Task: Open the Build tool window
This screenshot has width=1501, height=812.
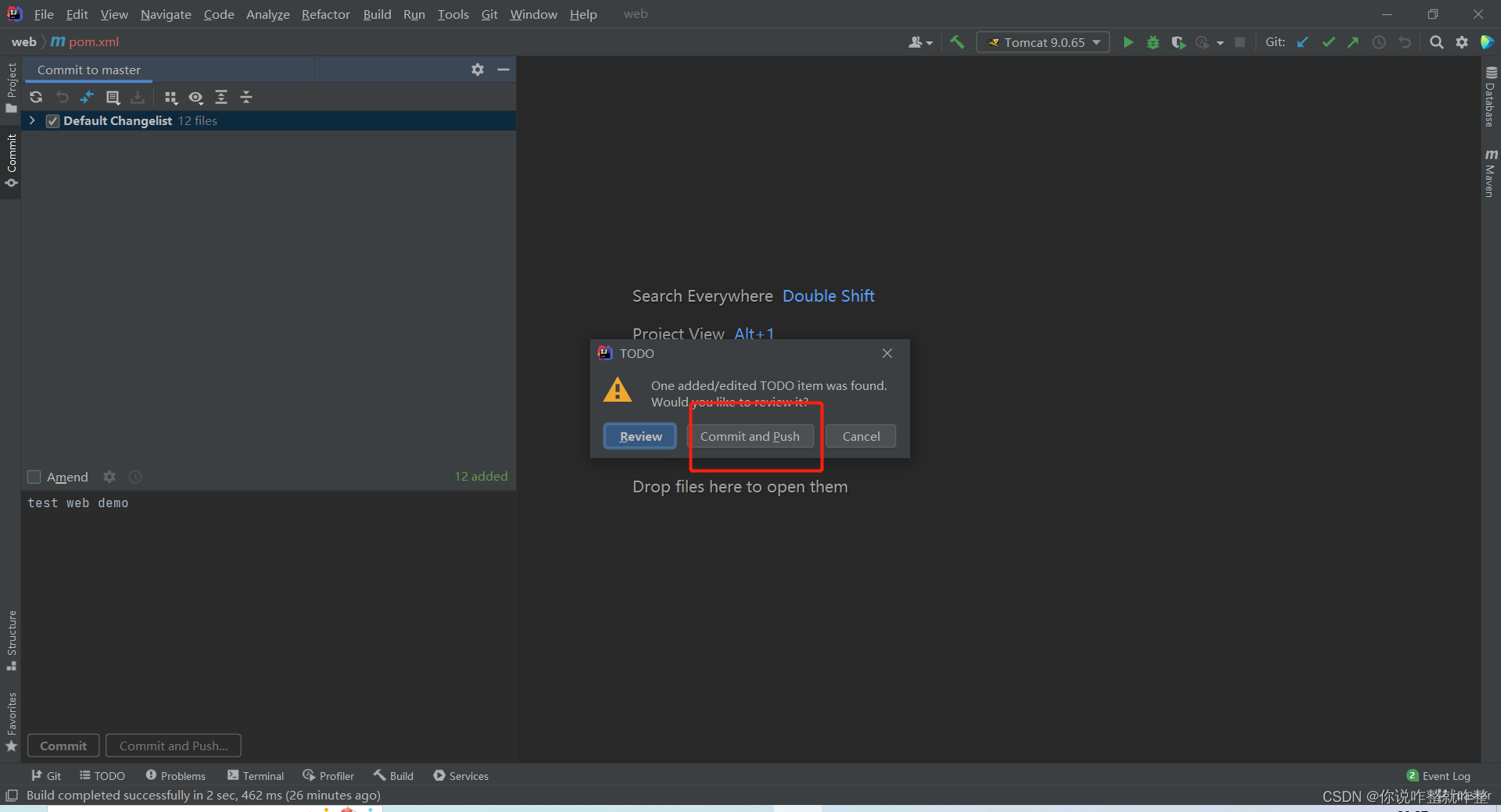Action: tap(393, 775)
